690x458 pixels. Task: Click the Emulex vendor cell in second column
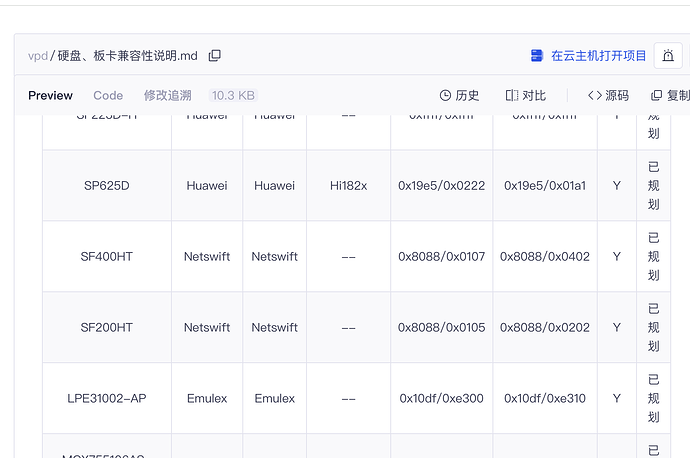[207, 398]
